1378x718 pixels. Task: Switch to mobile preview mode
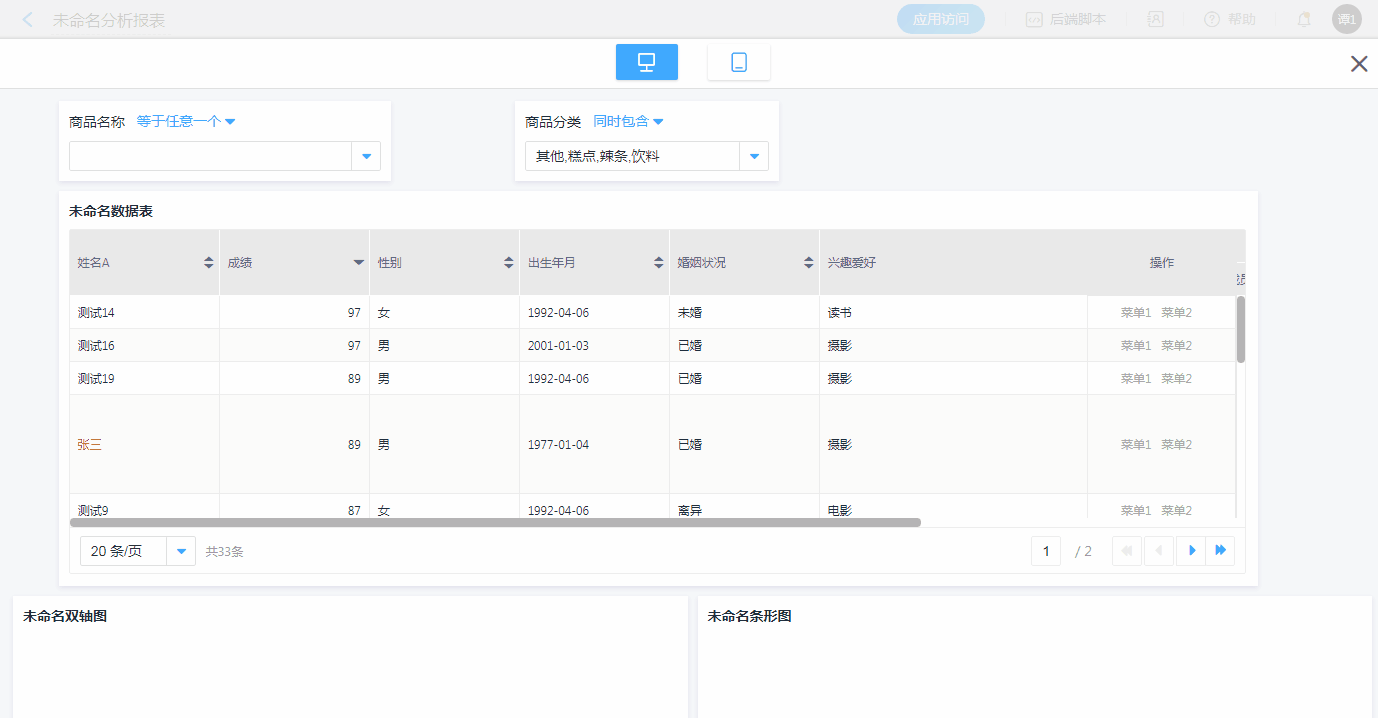pyautogui.click(x=738, y=62)
